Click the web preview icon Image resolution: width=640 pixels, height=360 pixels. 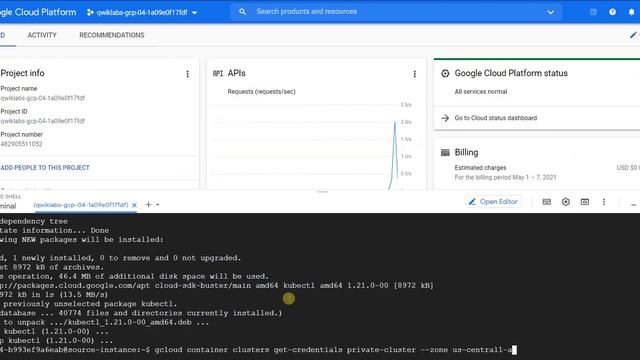(585, 202)
